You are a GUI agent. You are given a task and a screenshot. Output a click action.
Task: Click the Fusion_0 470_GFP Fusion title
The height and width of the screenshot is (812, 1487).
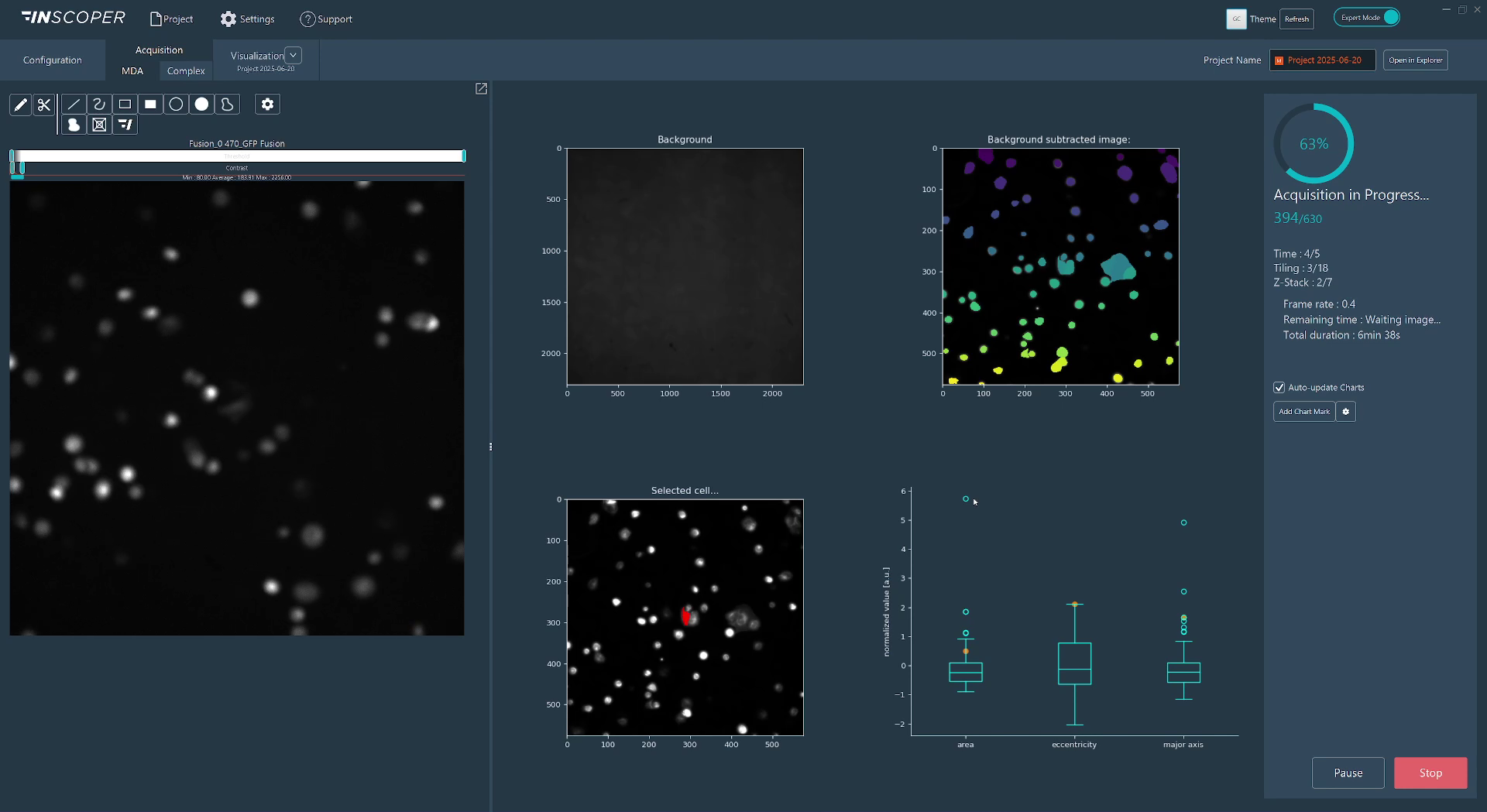pos(237,144)
